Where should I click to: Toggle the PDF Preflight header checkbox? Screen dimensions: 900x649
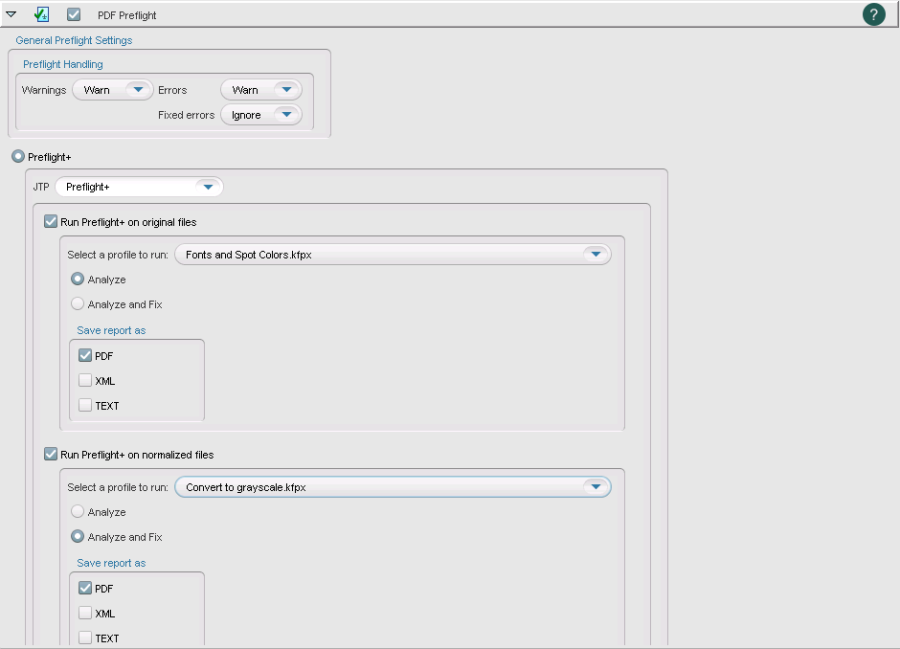[x=73, y=14]
